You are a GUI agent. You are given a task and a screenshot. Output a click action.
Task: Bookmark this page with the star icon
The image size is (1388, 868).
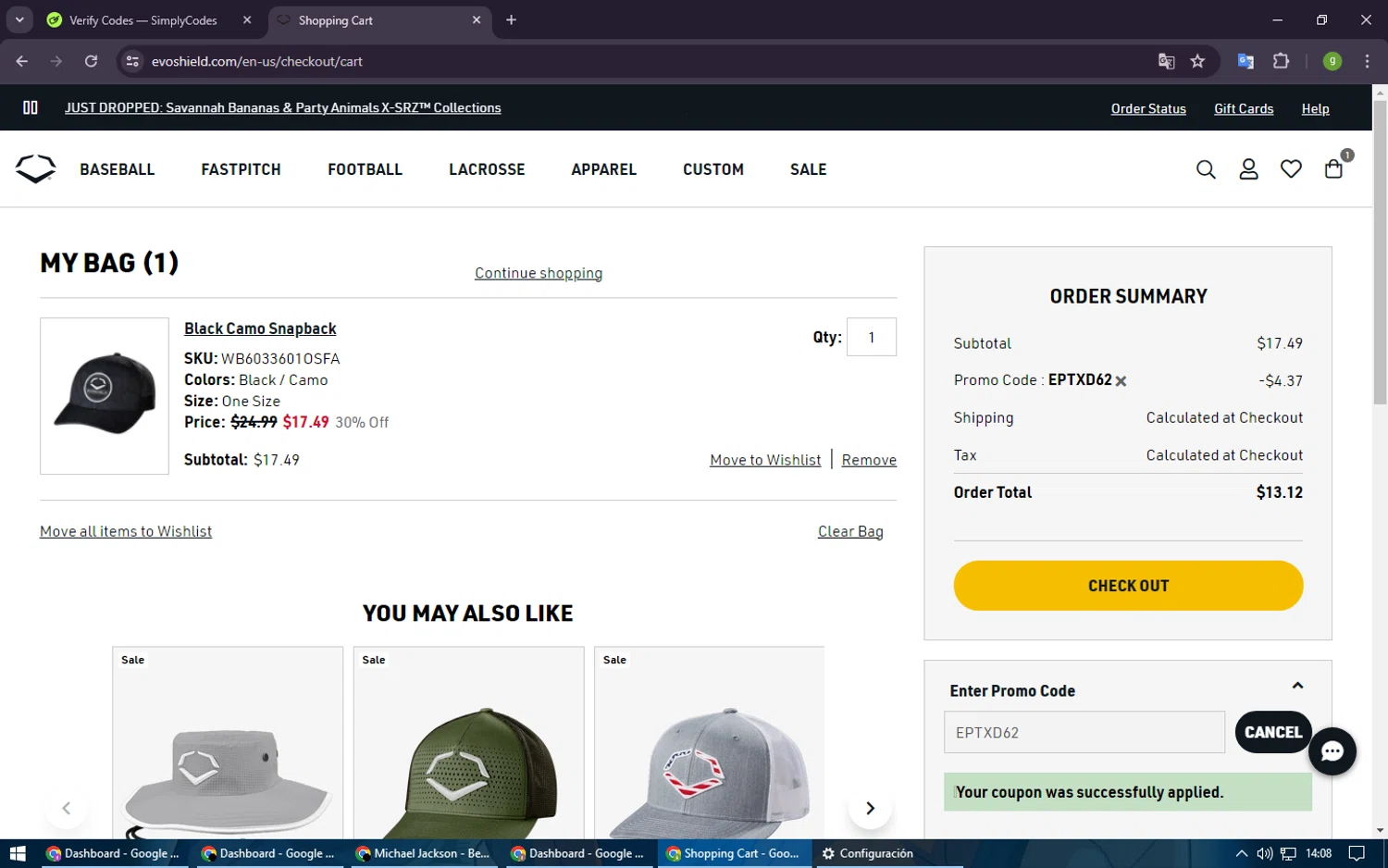click(x=1197, y=61)
